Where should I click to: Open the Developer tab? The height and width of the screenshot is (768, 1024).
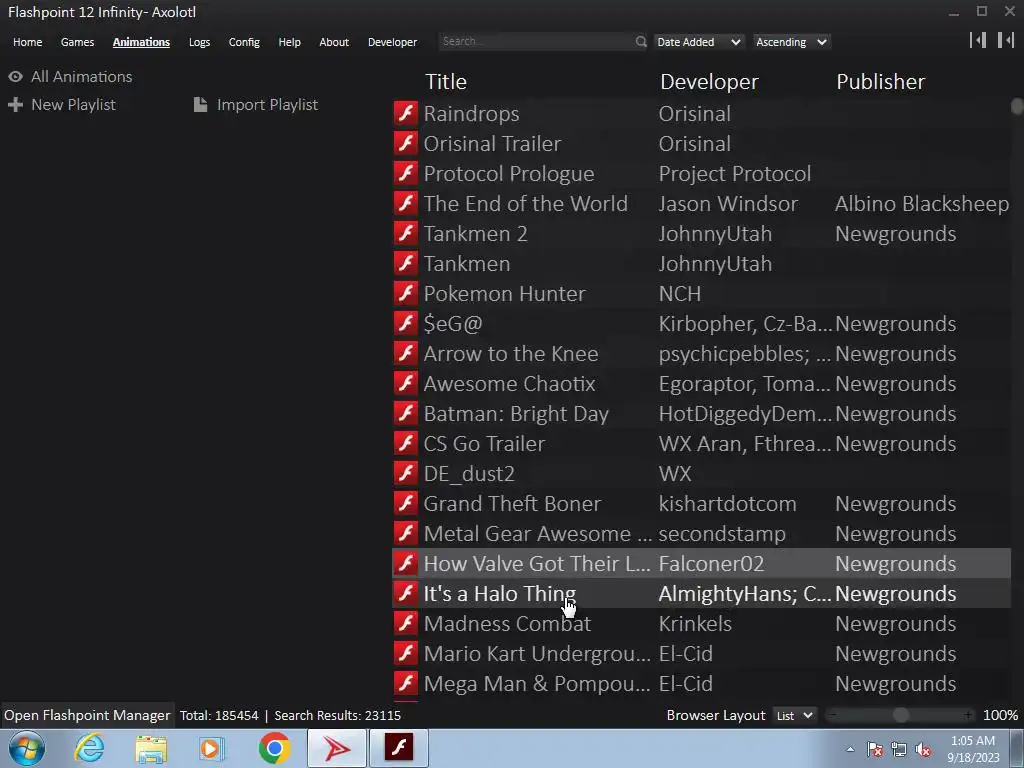(x=392, y=42)
